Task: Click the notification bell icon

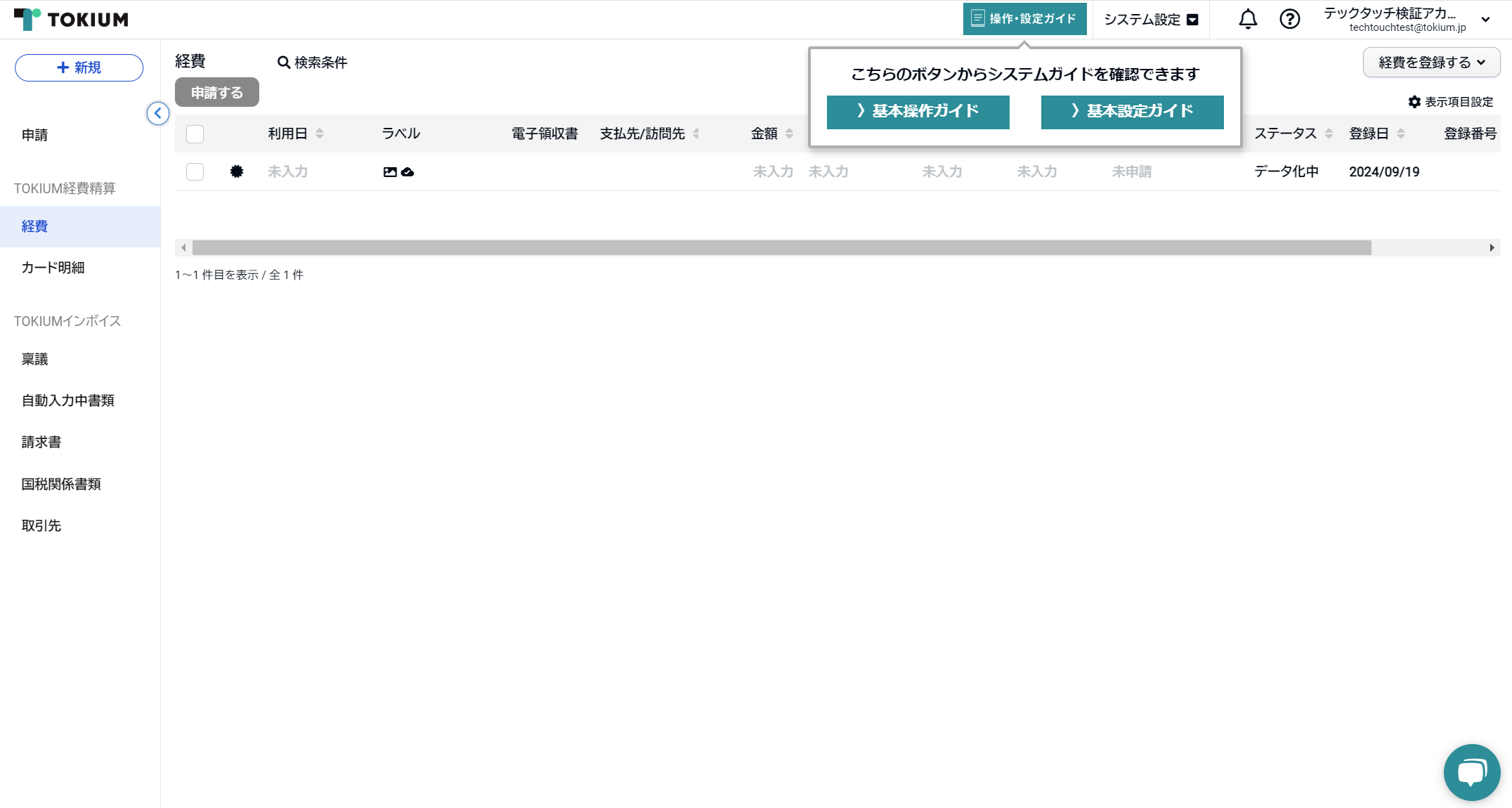Action: [1248, 19]
